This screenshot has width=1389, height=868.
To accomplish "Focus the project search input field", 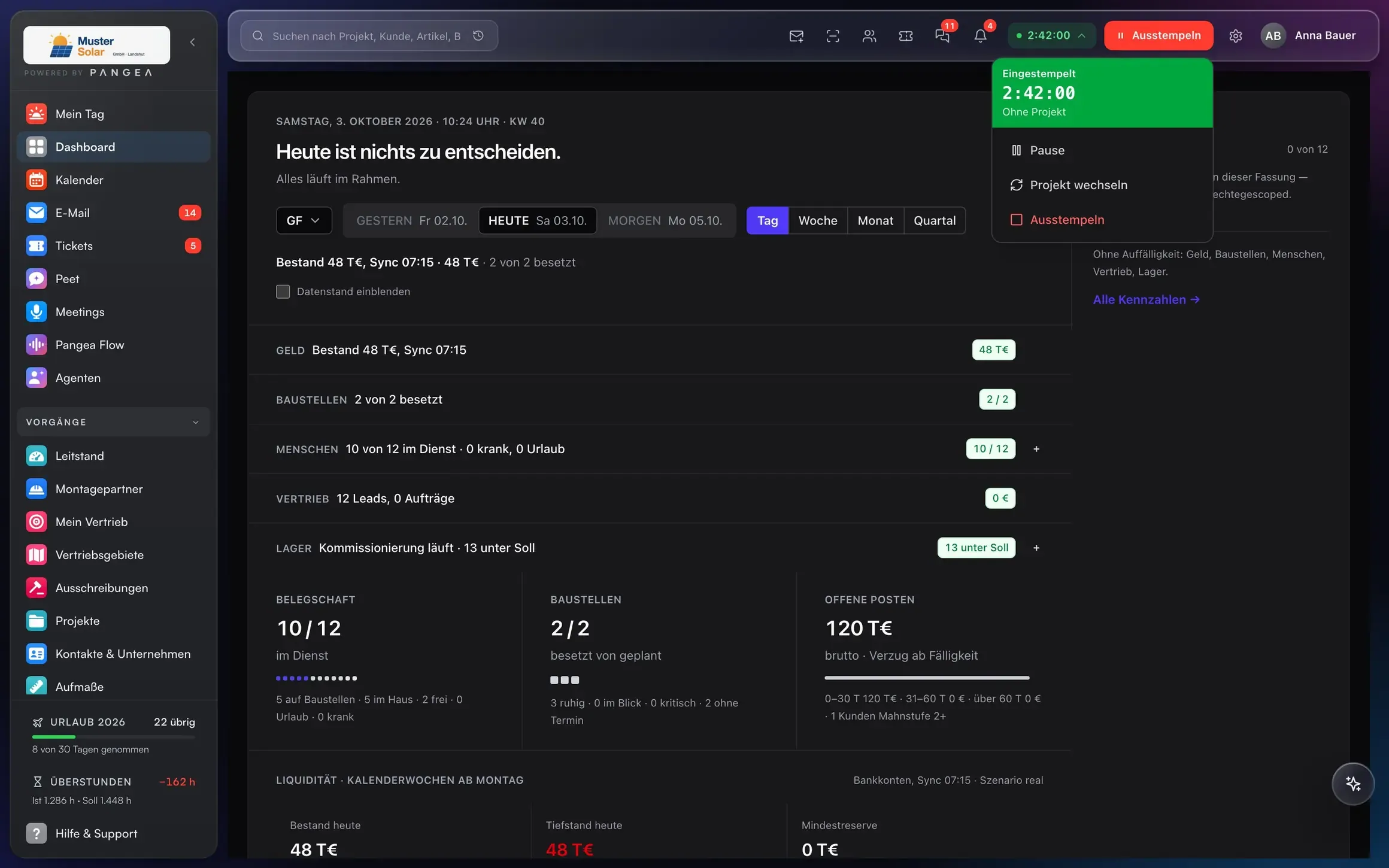I will (365, 36).
